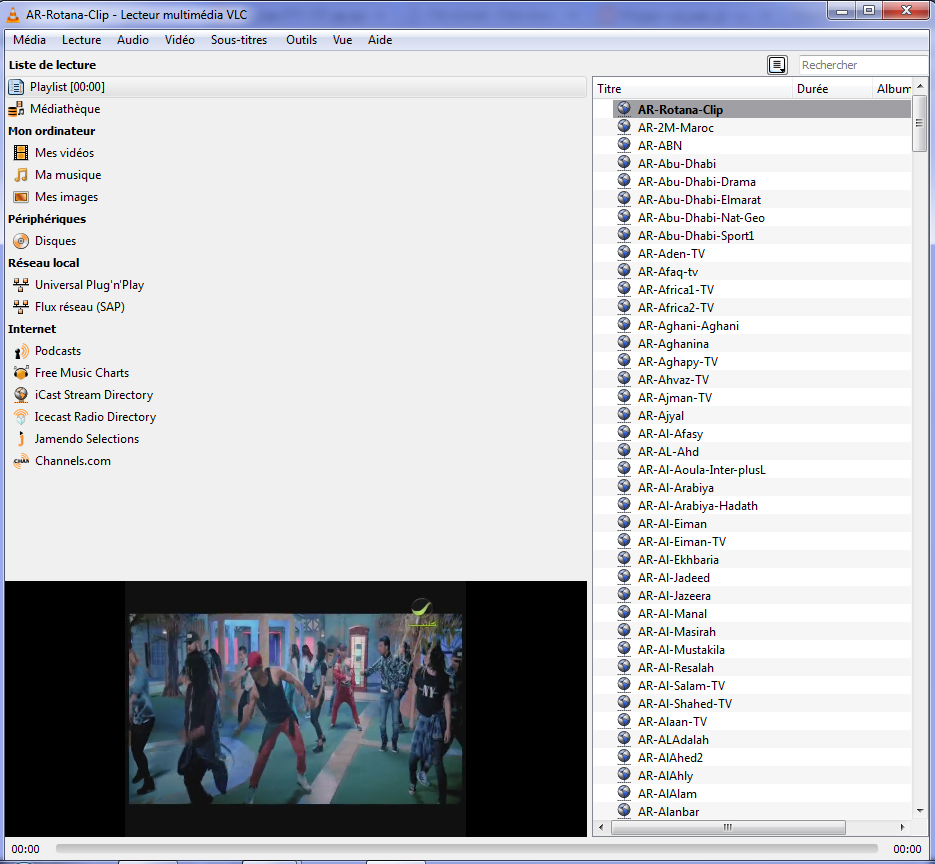The height and width of the screenshot is (864, 935).
Task: Click the Ma musique note icon
Action: click(21, 175)
